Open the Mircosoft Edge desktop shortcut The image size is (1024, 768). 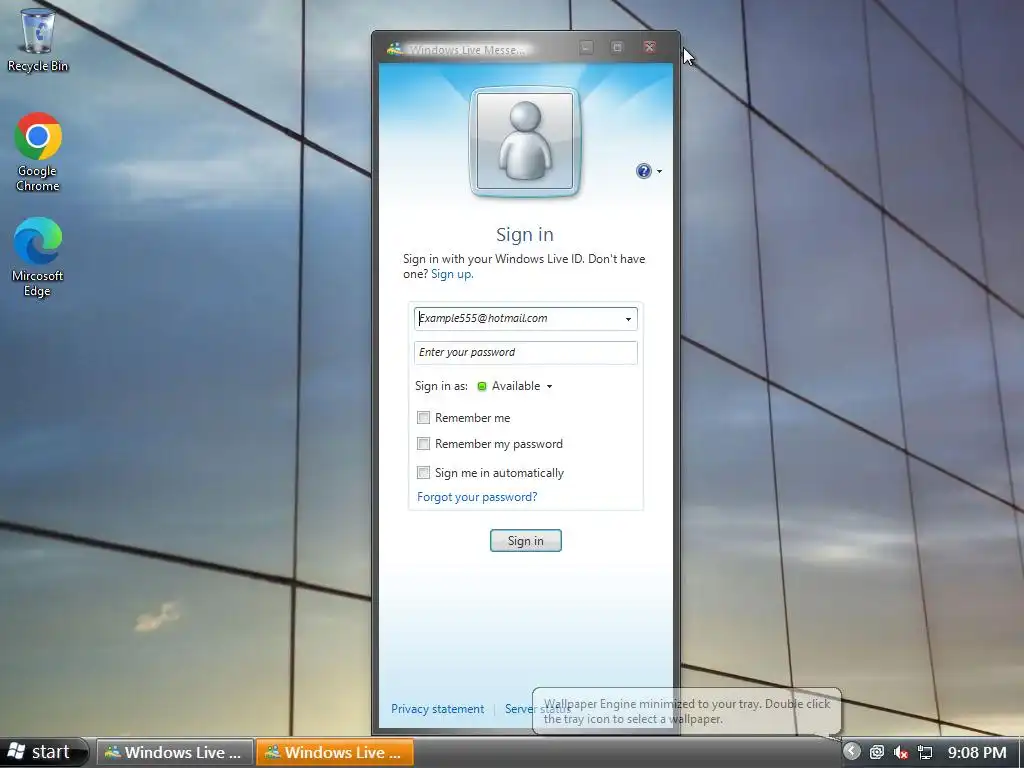(x=37, y=257)
